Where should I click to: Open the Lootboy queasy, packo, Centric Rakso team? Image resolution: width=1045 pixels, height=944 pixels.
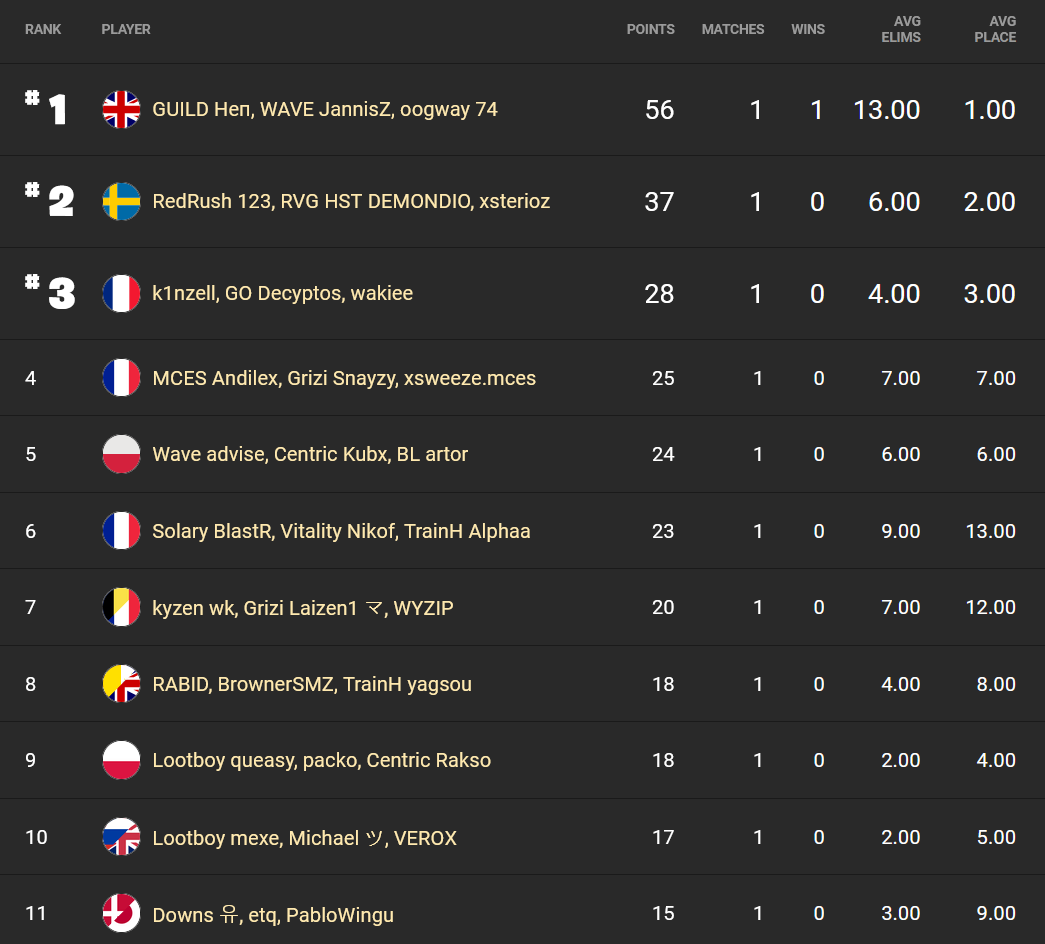321,760
